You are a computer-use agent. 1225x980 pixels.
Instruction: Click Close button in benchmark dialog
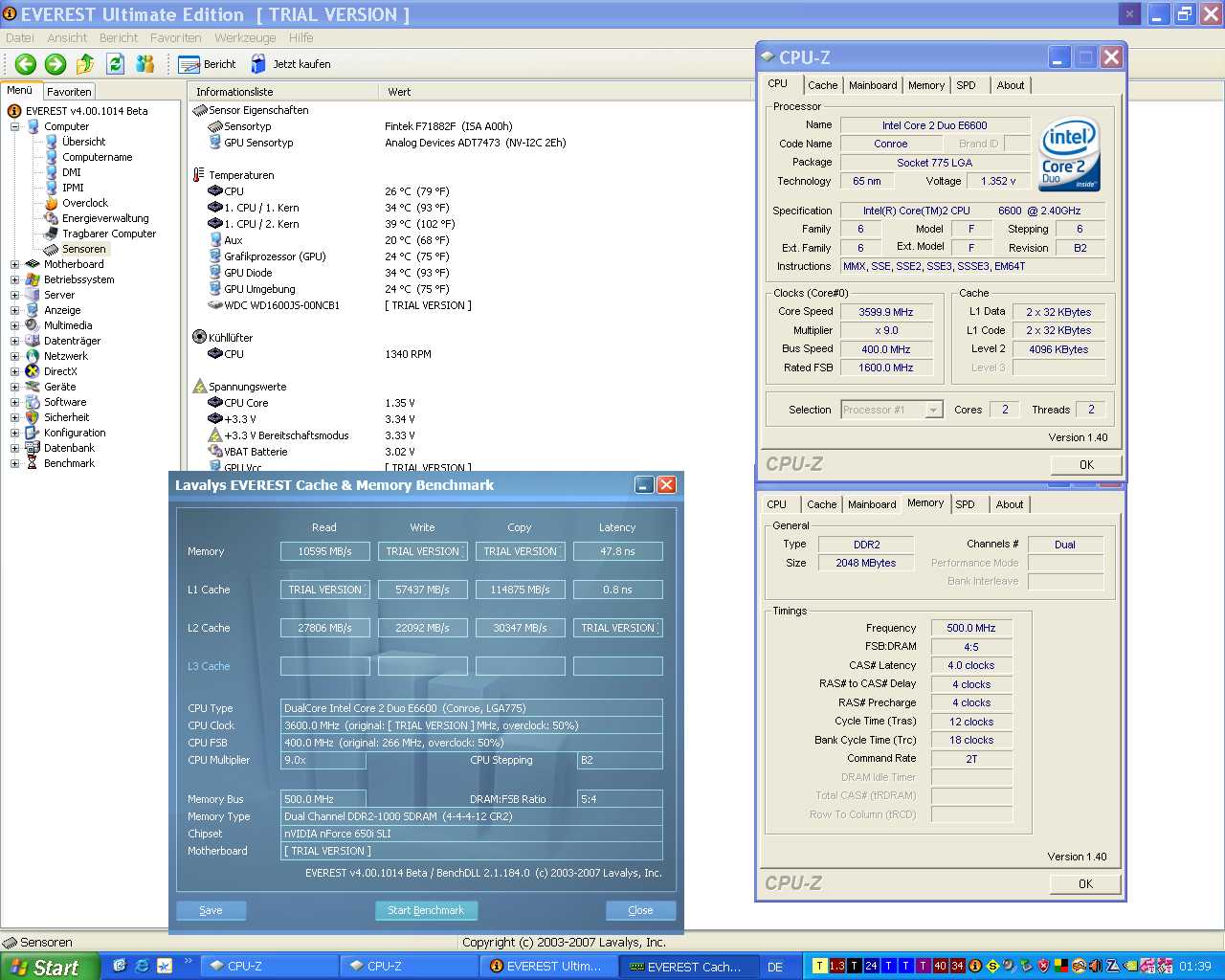(640, 910)
